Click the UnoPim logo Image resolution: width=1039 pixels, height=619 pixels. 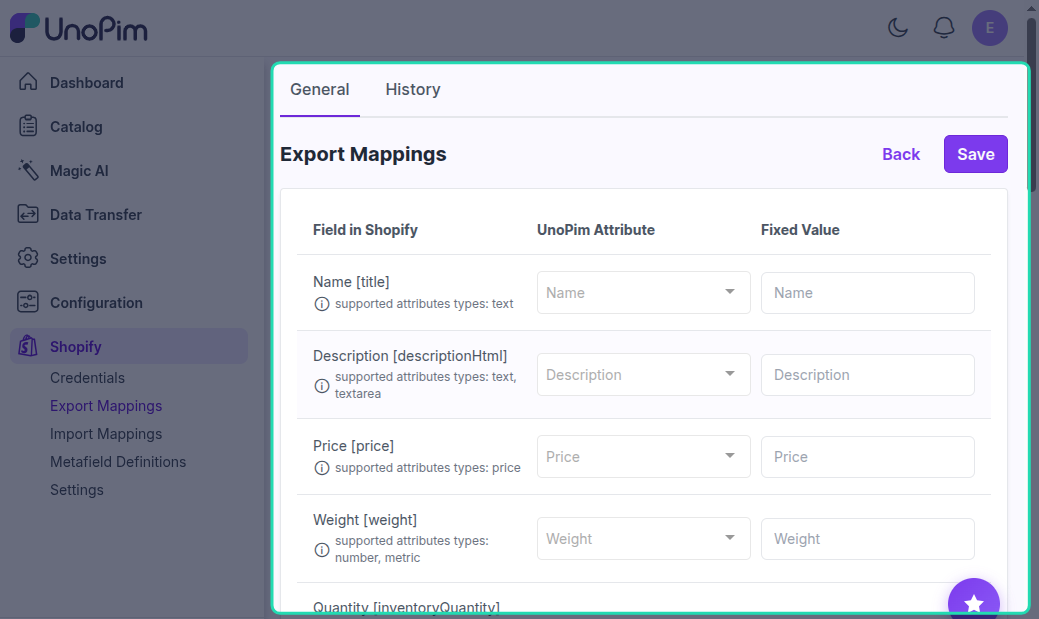(79, 28)
